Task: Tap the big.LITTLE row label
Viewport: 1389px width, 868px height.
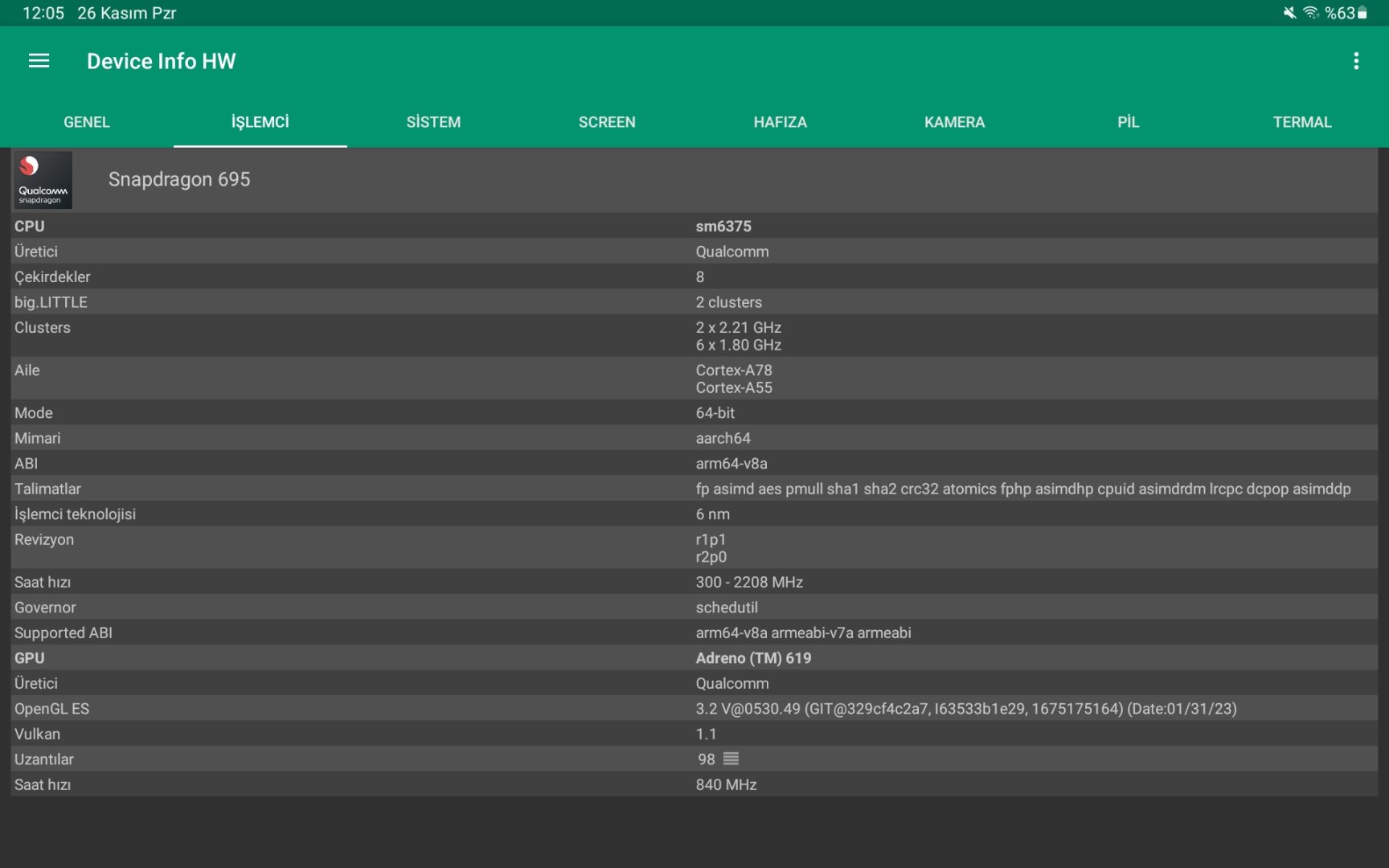Action: coord(51,302)
